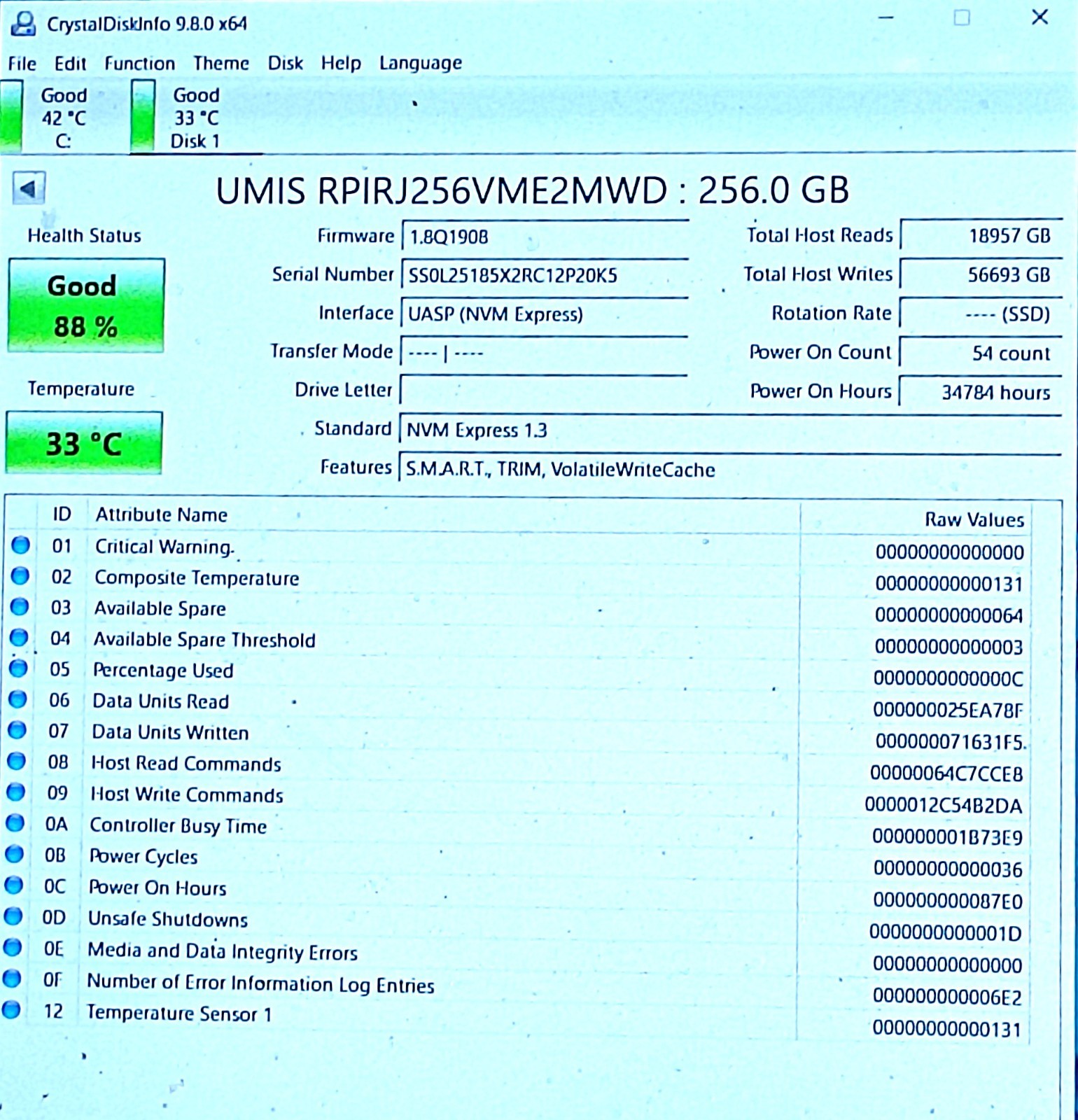Click status icon for Controller Busy Time row
Screen dimensions: 1078x1120
point(15,823)
